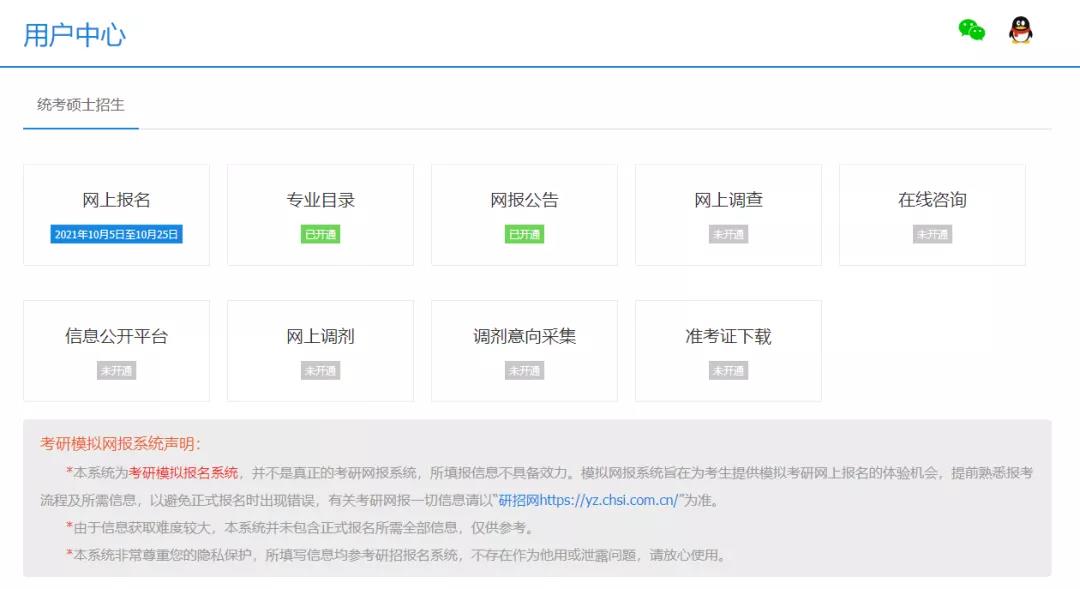This screenshot has width=1080, height=589.
Task: Open the 用户中心 title link
Action: [x=75, y=35]
